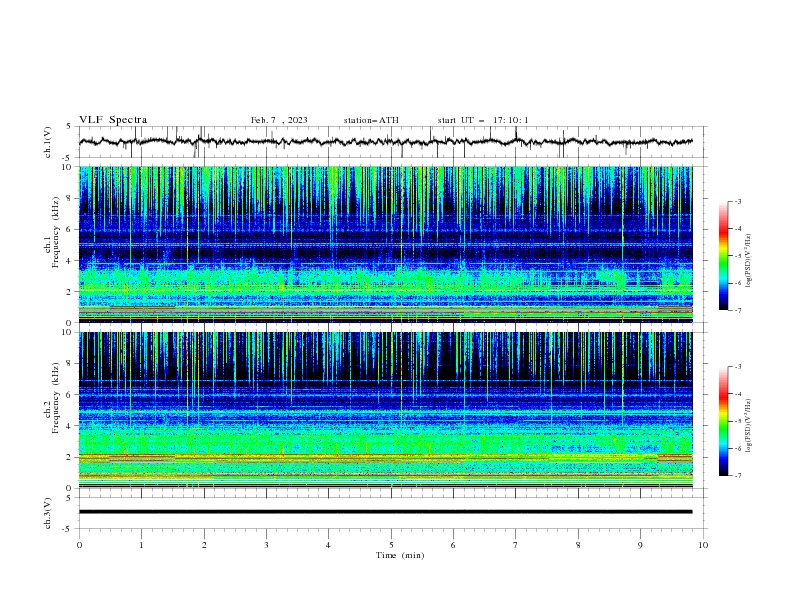
Task: Click the "station=ATH" header label
Action: 371,120
